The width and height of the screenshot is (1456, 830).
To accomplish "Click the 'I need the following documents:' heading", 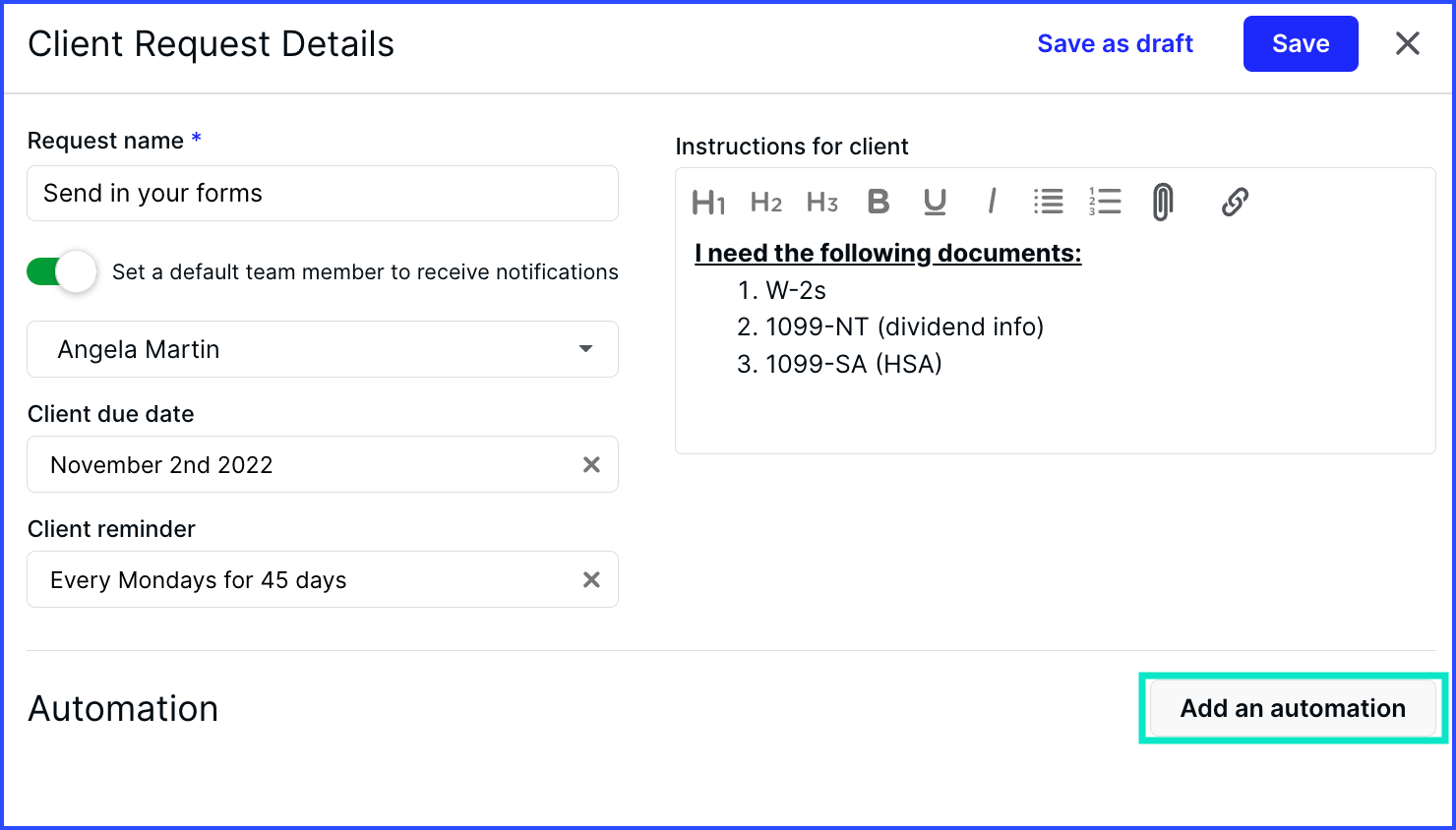I will point(887,254).
